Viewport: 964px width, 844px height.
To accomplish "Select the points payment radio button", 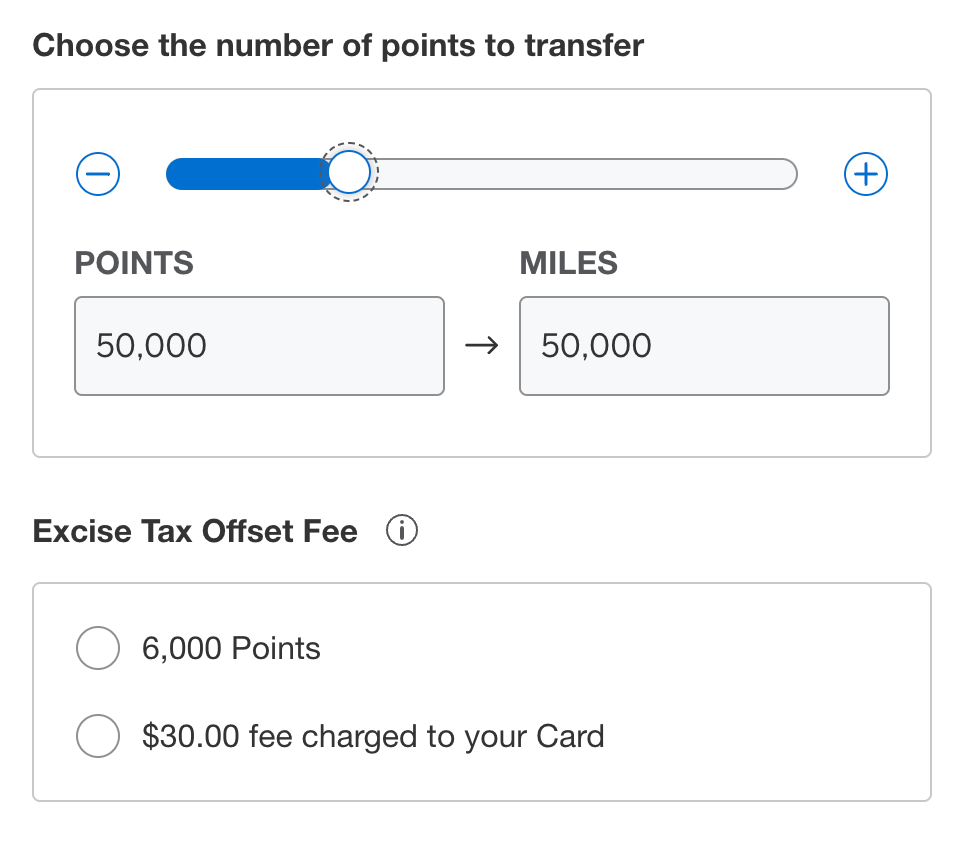I will (x=98, y=648).
